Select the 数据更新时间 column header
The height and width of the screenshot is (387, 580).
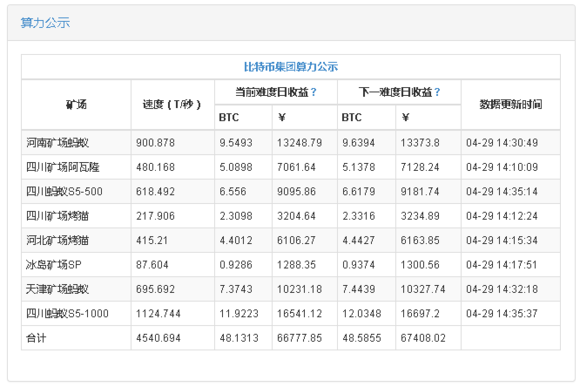click(511, 105)
